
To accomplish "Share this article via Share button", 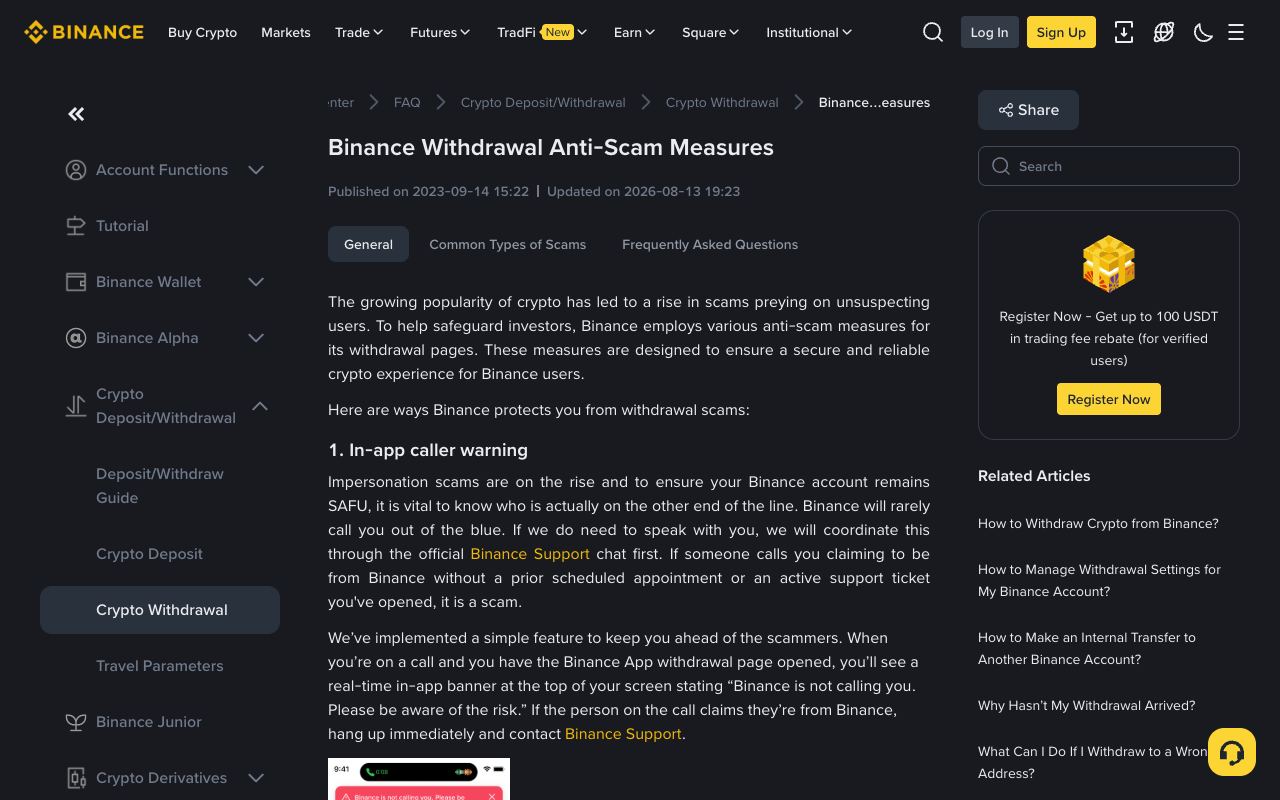I will point(1028,110).
